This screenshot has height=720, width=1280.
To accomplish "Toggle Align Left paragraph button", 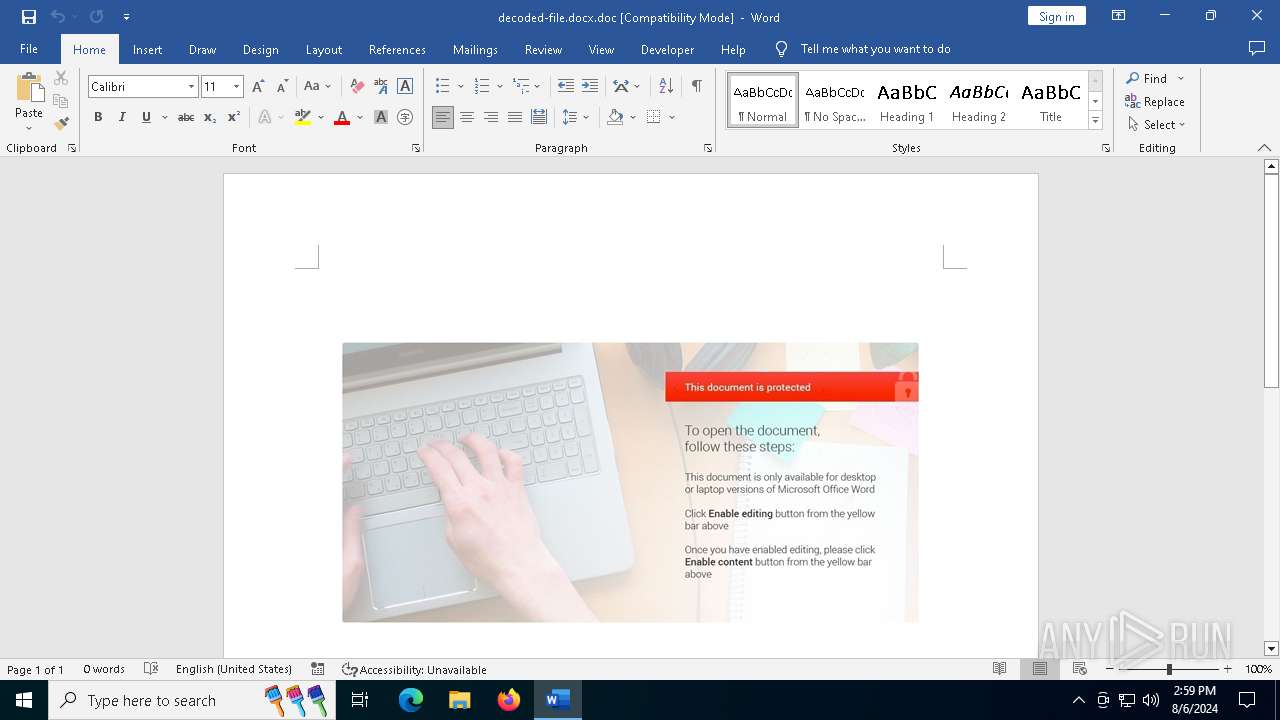I will (x=443, y=117).
